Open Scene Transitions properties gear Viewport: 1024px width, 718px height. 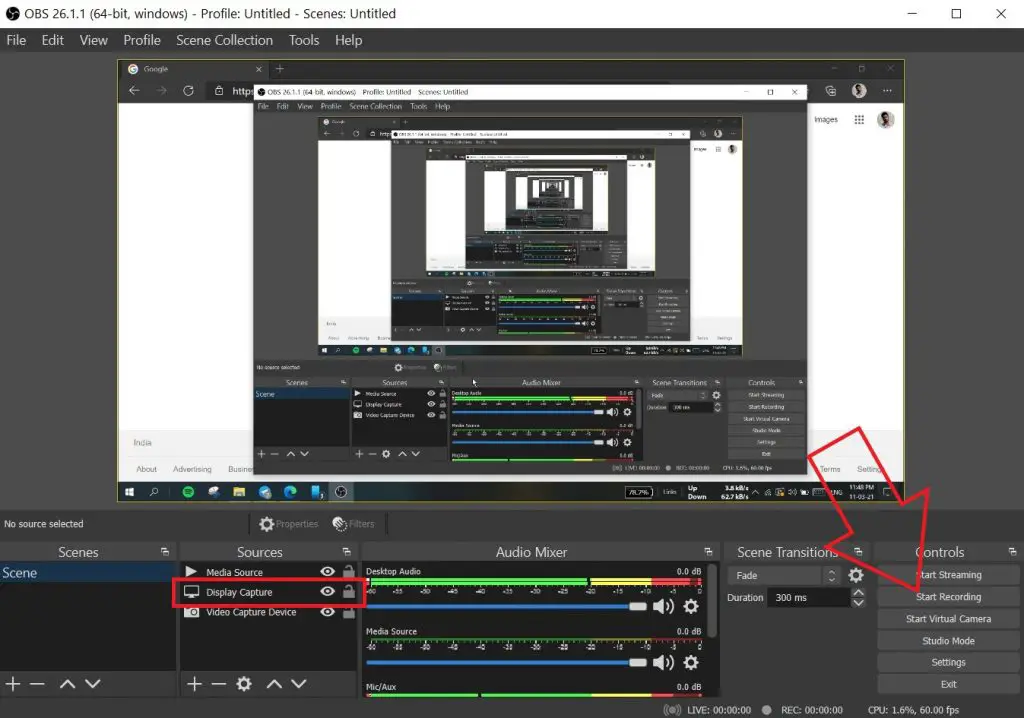[x=855, y=576]
